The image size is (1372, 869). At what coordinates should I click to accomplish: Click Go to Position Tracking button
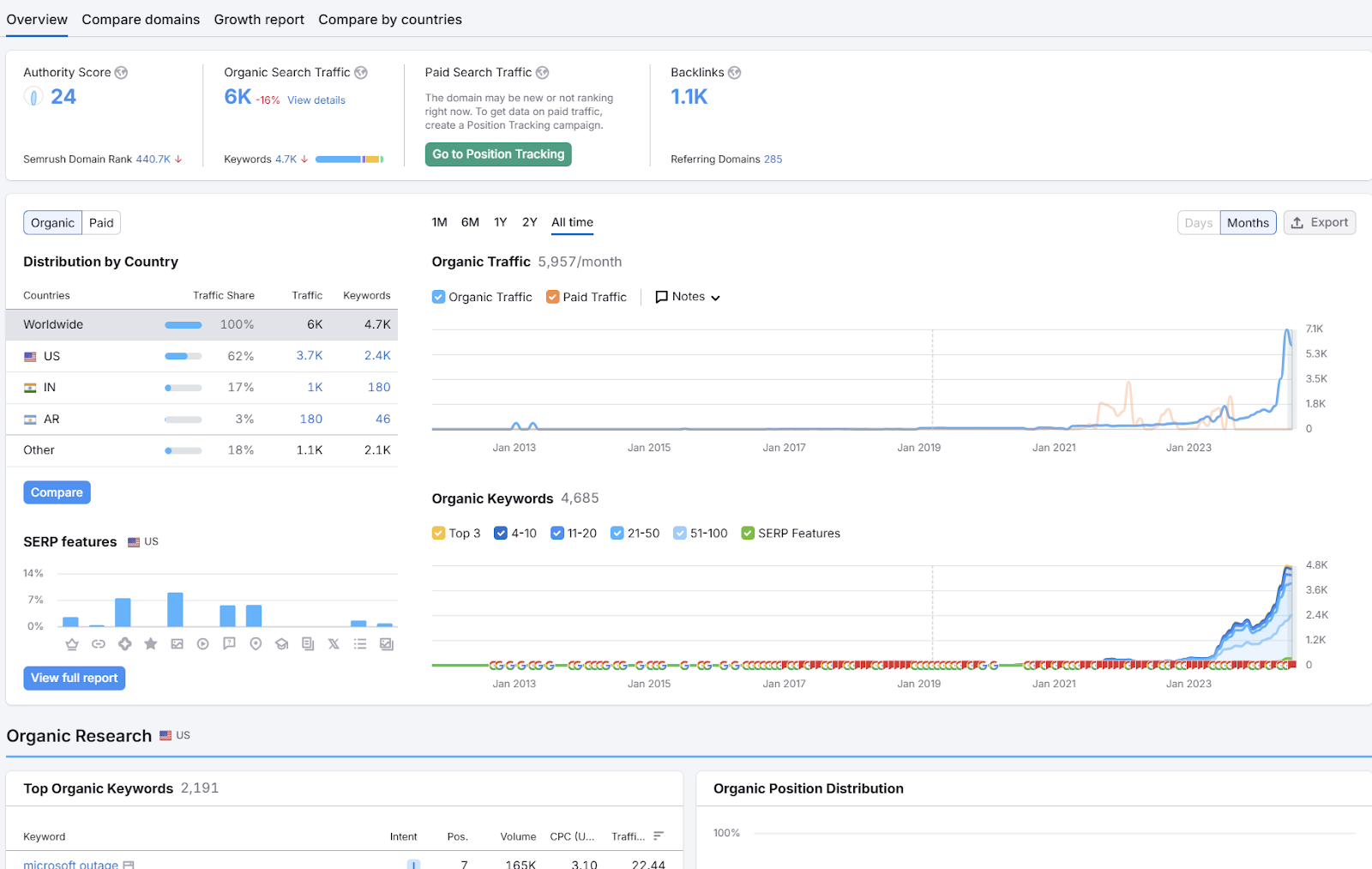point(498,154)
